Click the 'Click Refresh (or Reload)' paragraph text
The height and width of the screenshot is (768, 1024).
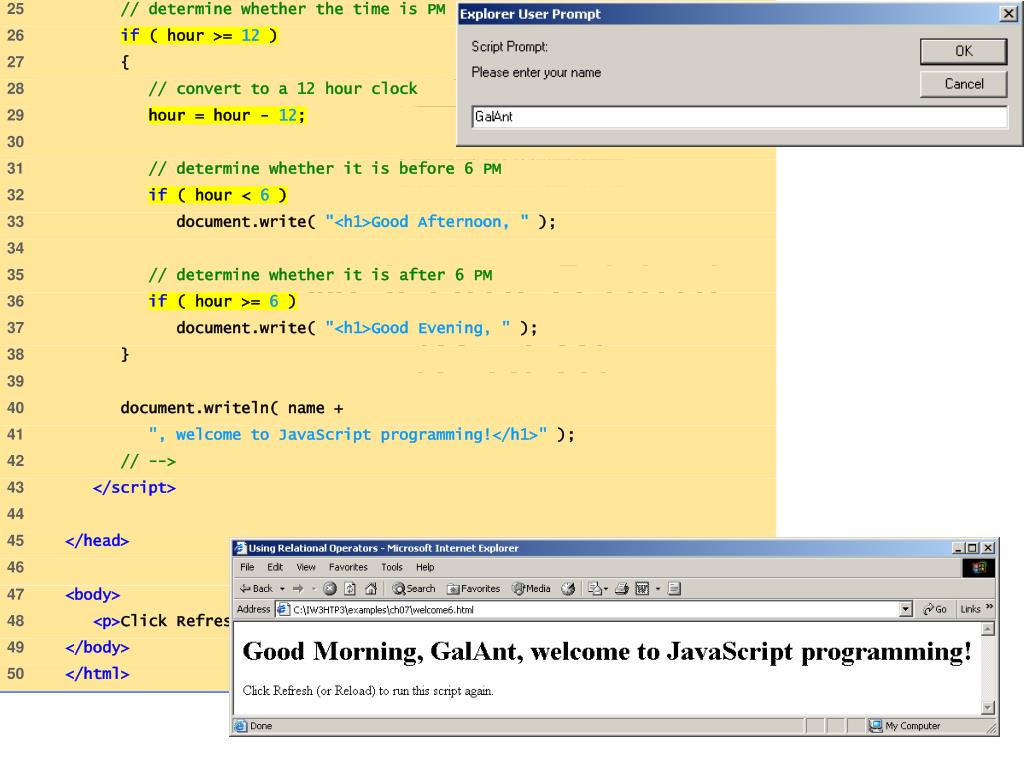point(368,691)
